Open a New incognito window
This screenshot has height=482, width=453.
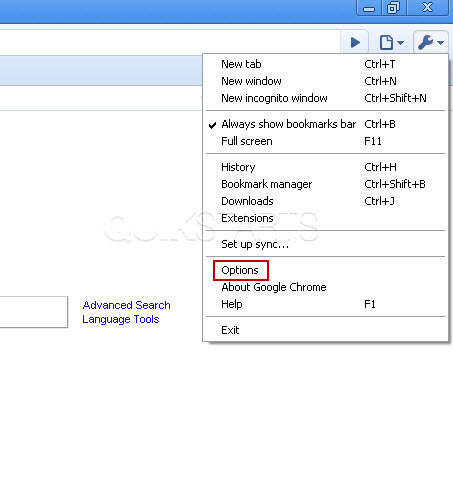tap(325, 98)
